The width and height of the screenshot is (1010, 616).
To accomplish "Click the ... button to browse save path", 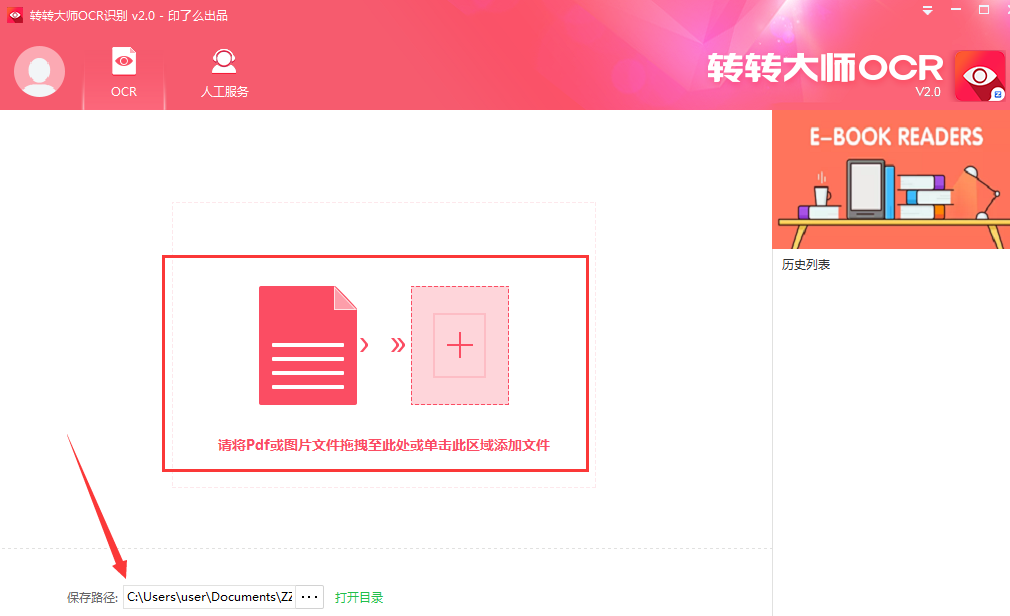I will point(310,595).
